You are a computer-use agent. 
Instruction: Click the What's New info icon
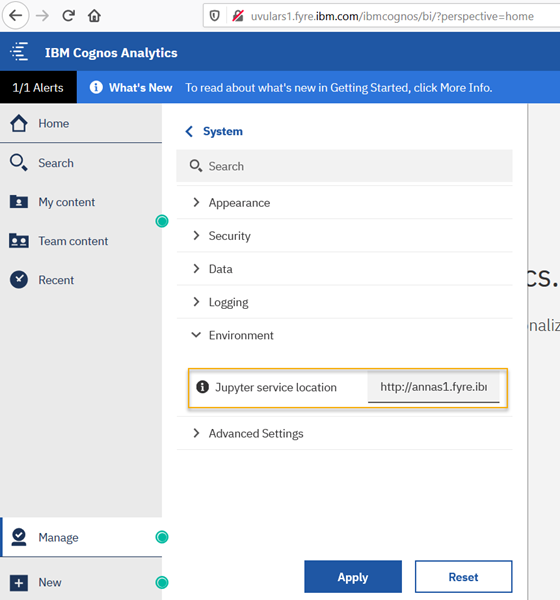(96, 87)
